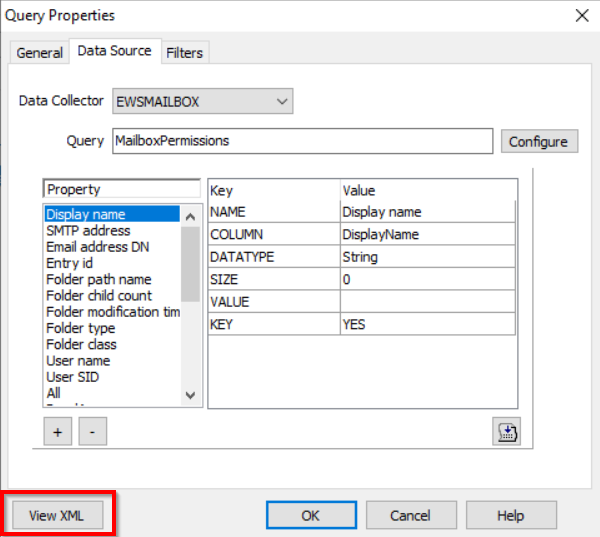Click the COLUMN key cell
The height and width of the screenshot is (537, 600).
tap(274, 234)
